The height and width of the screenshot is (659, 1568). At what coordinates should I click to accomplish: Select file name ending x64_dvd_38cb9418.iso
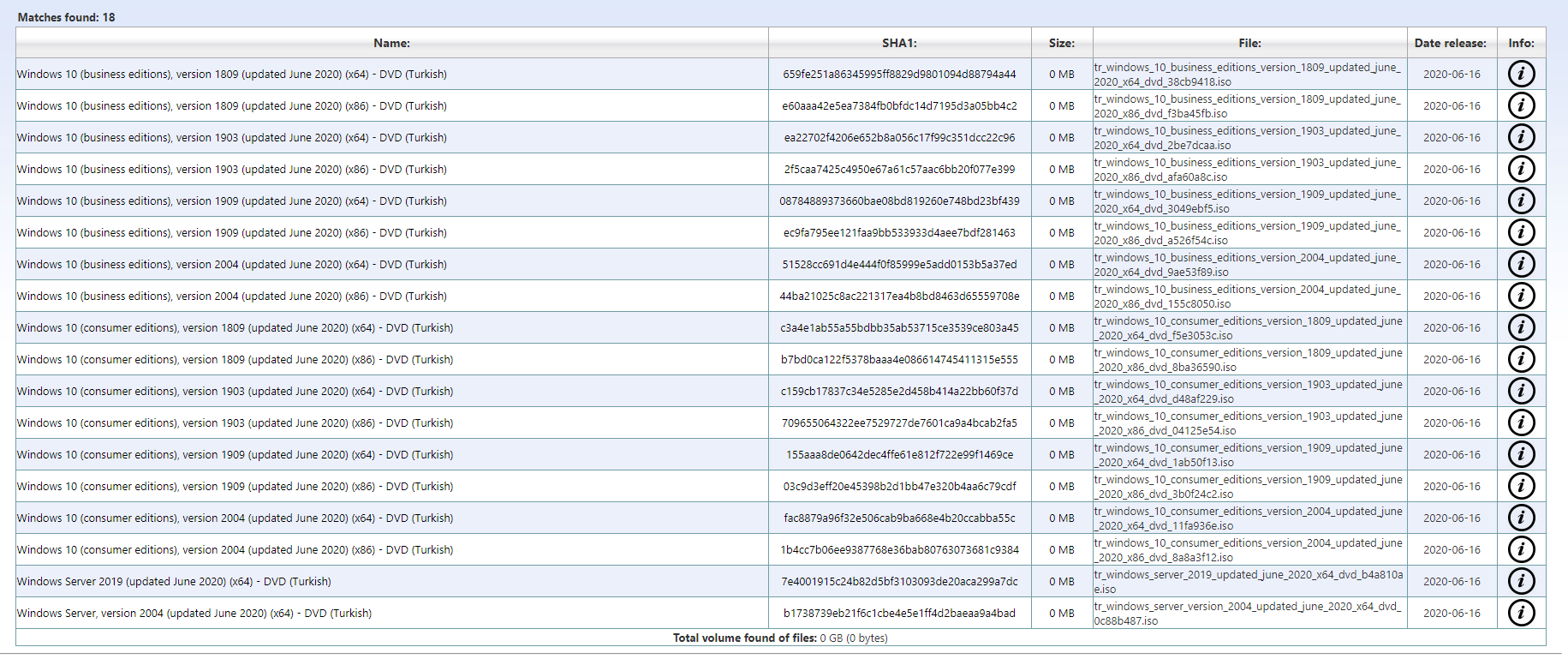[1248, 75]
